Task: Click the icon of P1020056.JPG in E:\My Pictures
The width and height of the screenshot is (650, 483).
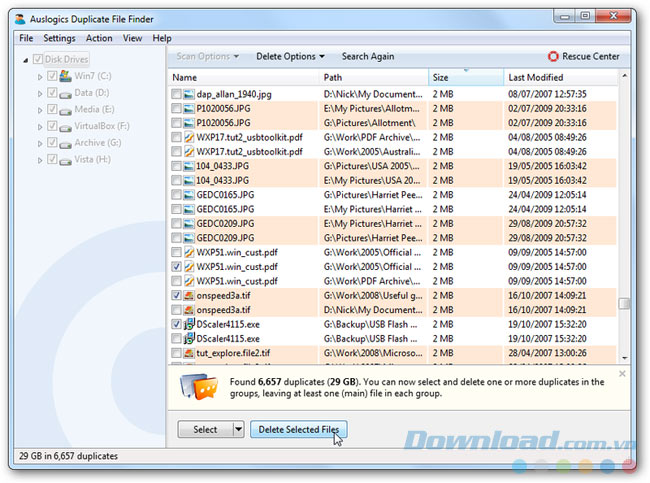Action: (189, 109)
